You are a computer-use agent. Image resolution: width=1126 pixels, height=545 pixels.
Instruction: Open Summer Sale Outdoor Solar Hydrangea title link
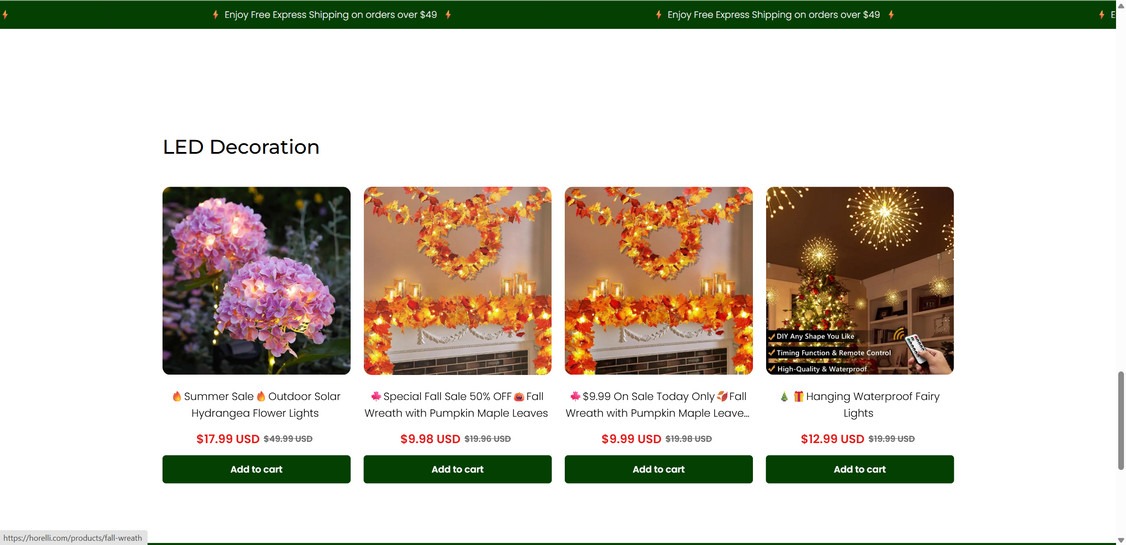click(256, 405)
